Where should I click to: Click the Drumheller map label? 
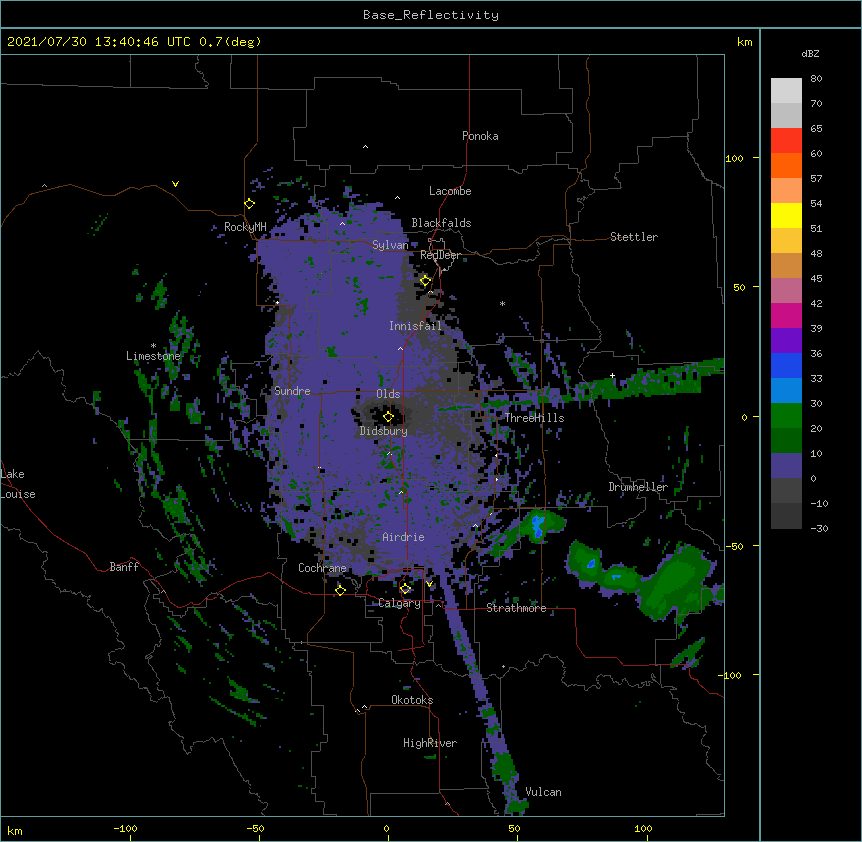point(638,487)
